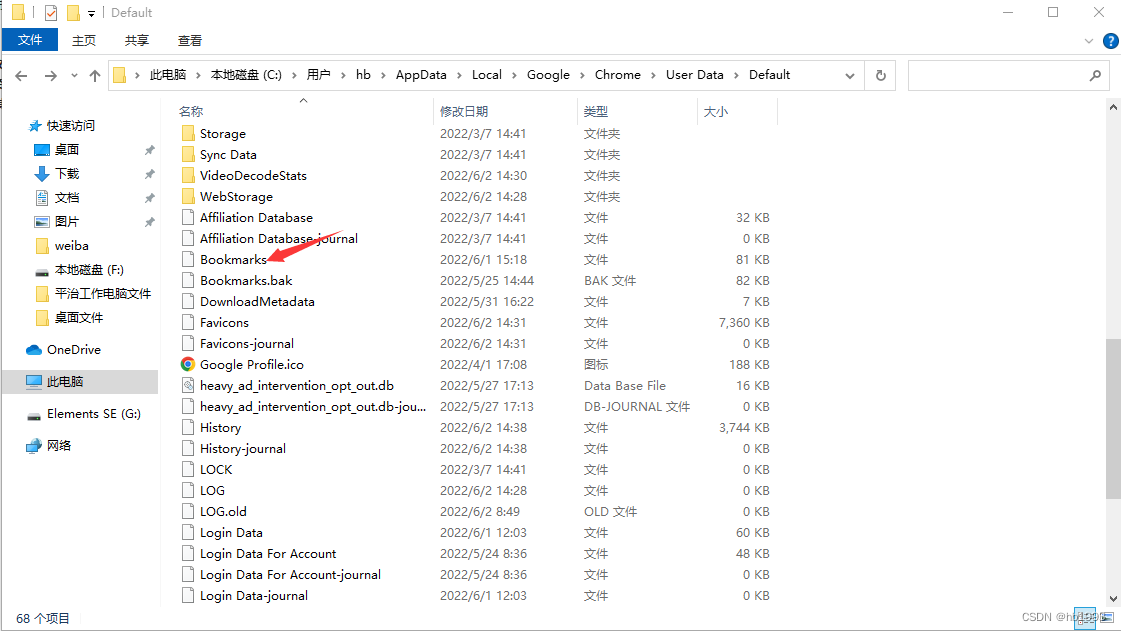This screenshot has height=631, width=1121.
Task: Open 本地磁盘 (F:) in navigation pane
Action: click(x=89, y=270)
